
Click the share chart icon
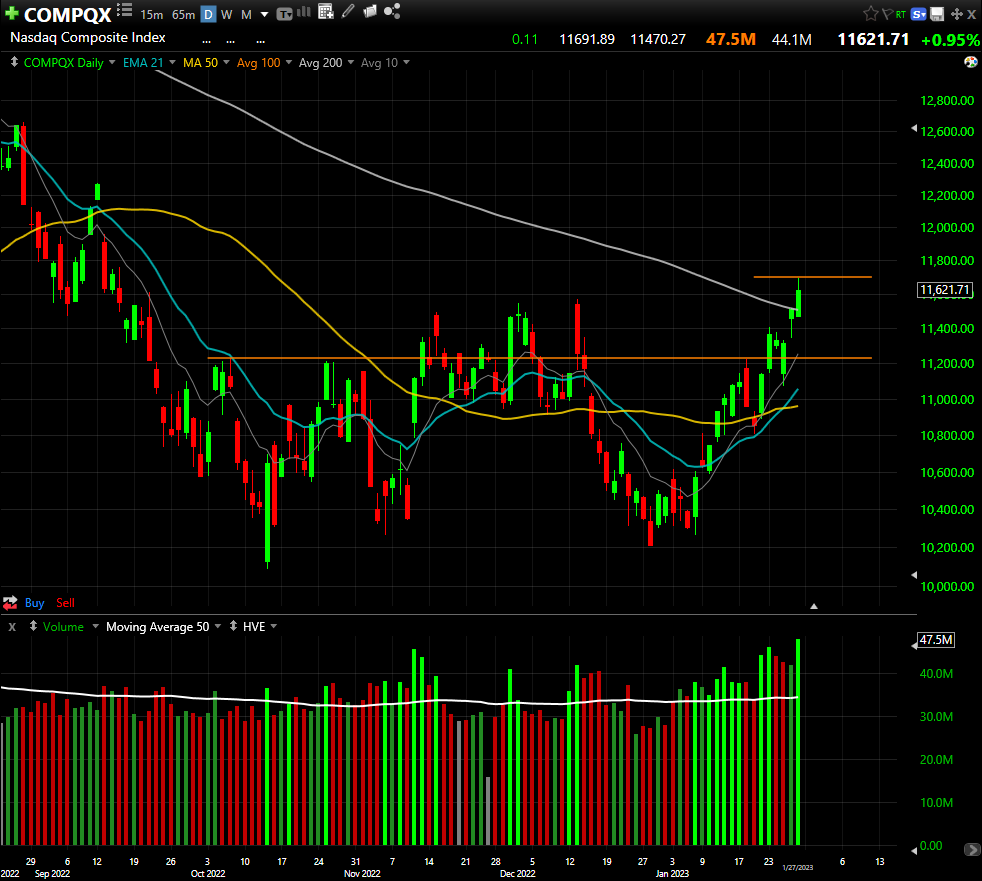(x=392, y=11)
